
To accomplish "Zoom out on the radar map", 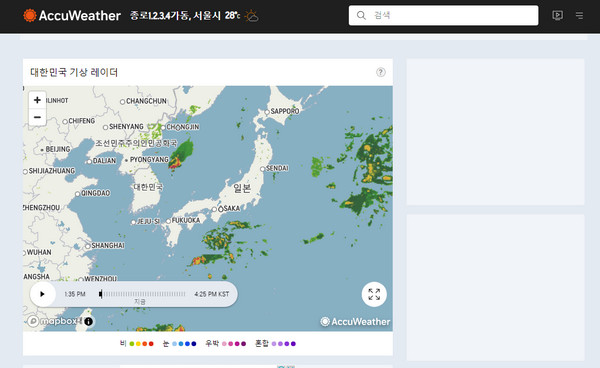I will pyautogui.click(x=37, y=117).
